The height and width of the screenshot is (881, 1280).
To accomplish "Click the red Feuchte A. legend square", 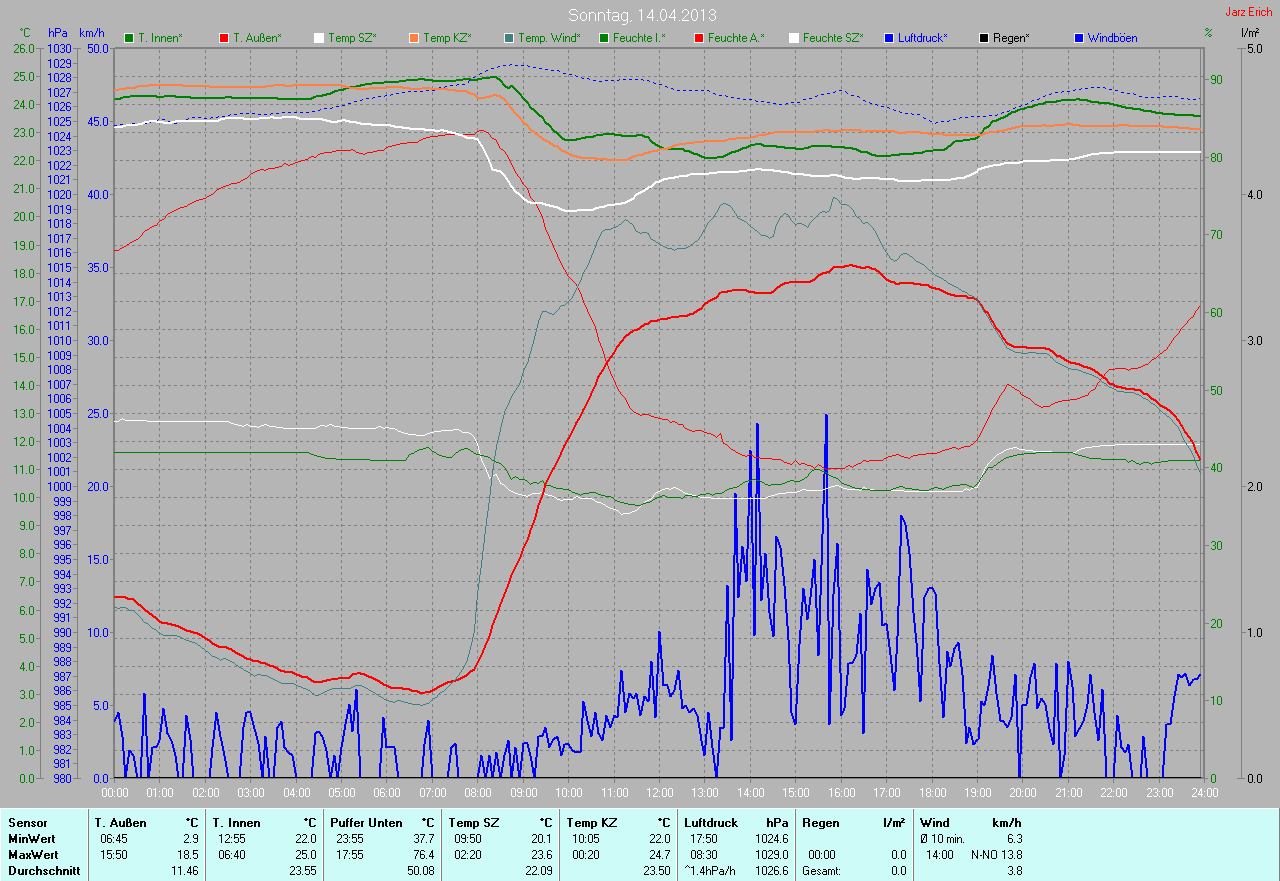I will point(698,38).
